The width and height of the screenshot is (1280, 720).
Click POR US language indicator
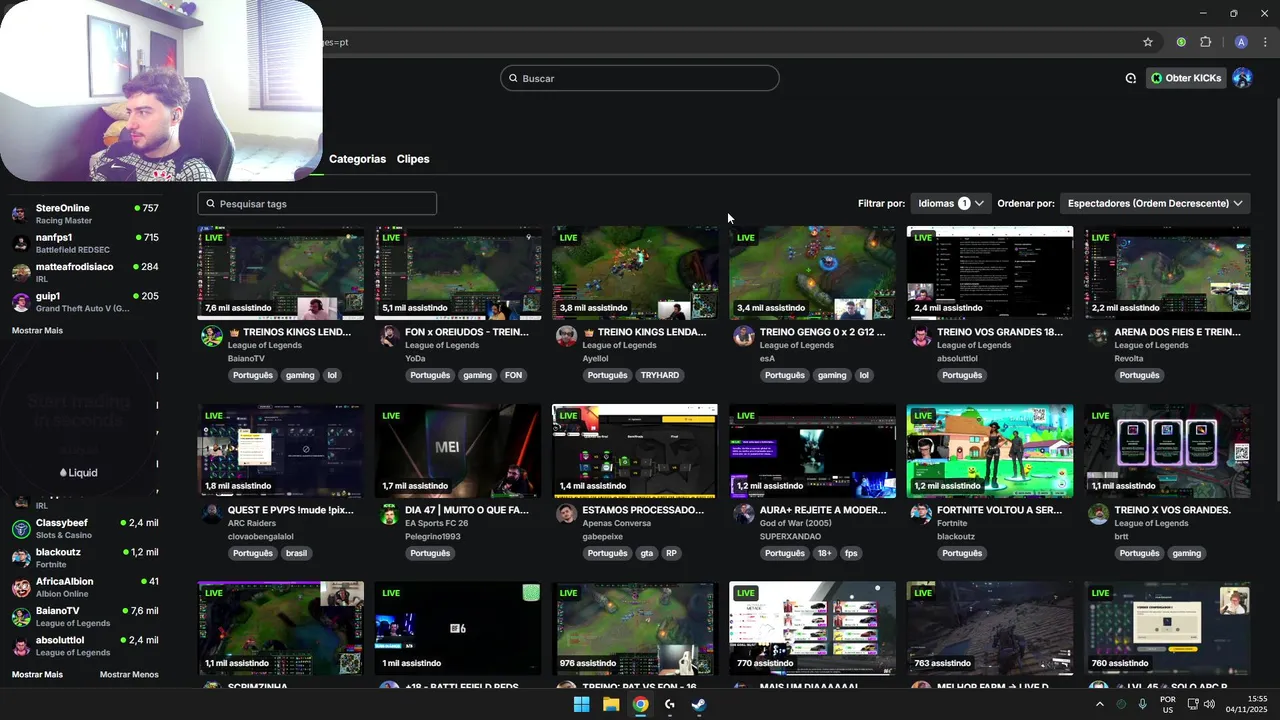pos(1168,705)
